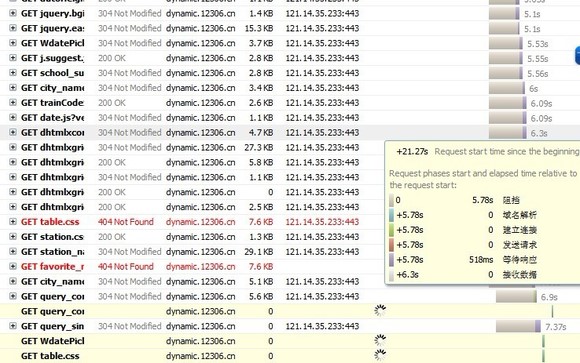Expand the GET WdatePicl 3.7 KB request
The width and height of the screenshot is (580, 363).
pyautogui.click(x=13, y=43)
